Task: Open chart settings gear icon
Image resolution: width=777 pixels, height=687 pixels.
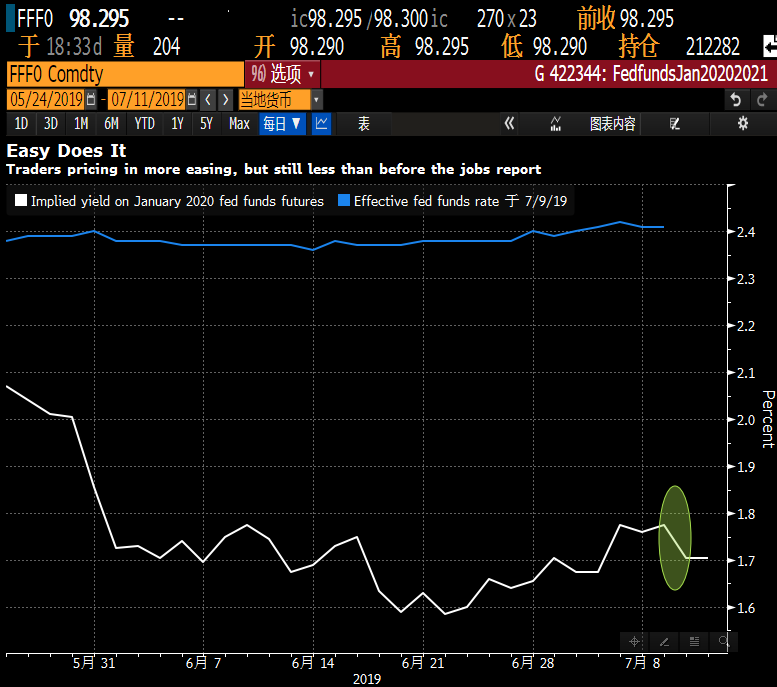Action: tap(742, 124)
